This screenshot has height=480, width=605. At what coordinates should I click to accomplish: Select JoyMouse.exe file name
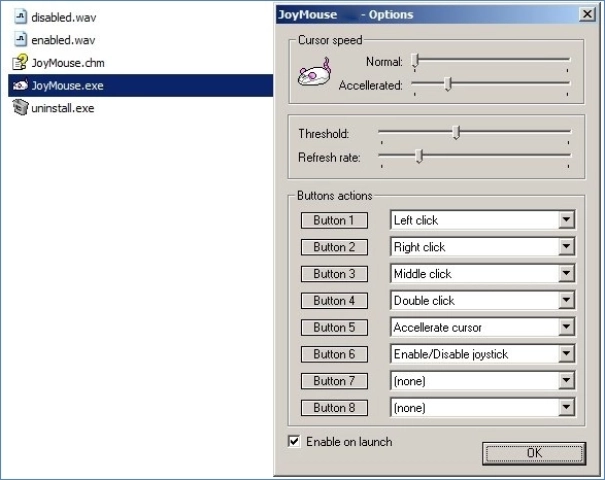click(68, 85)
